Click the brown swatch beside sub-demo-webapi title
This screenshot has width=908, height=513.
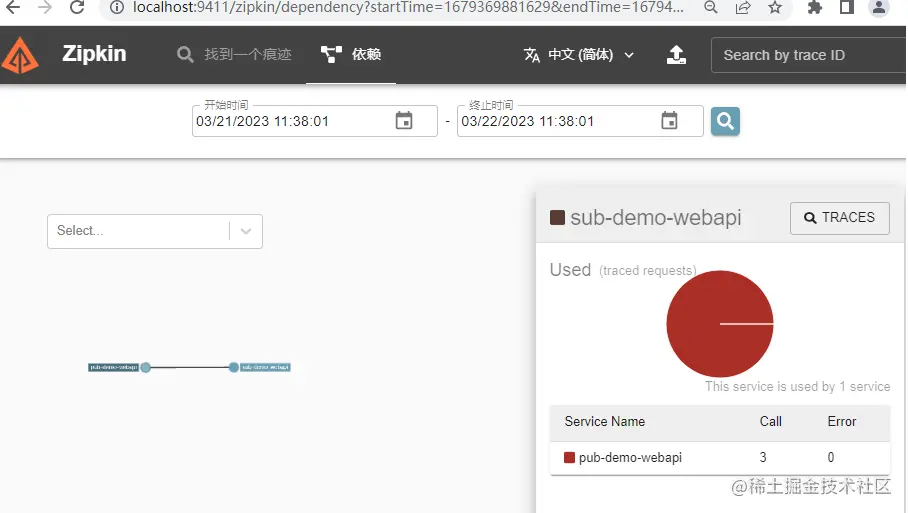point(557,218)
